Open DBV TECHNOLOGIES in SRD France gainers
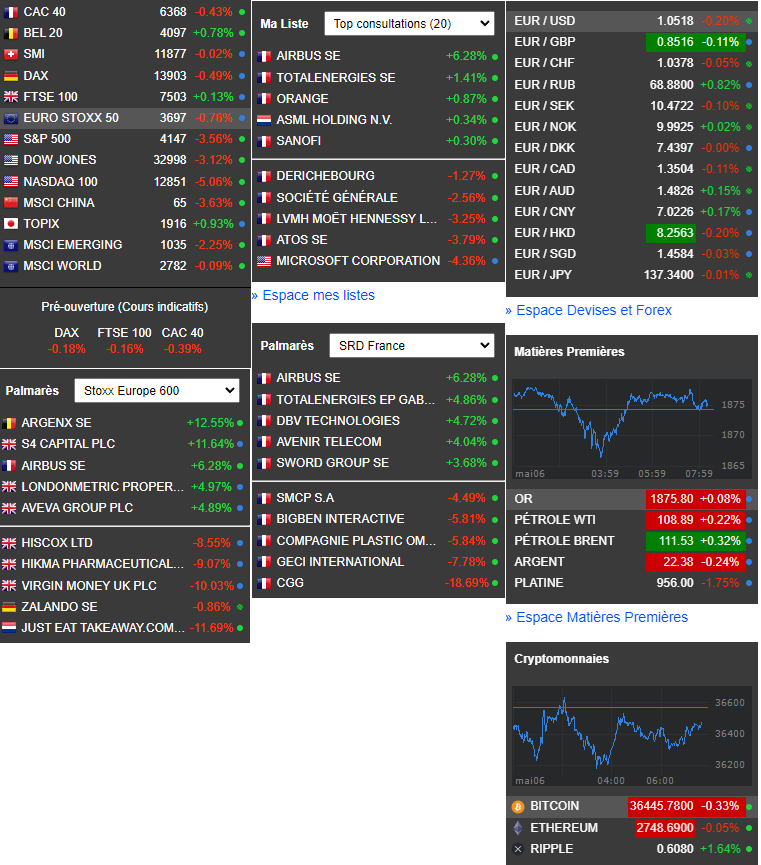The width and height of the screenshot is (761, 865). click(378, 421)
